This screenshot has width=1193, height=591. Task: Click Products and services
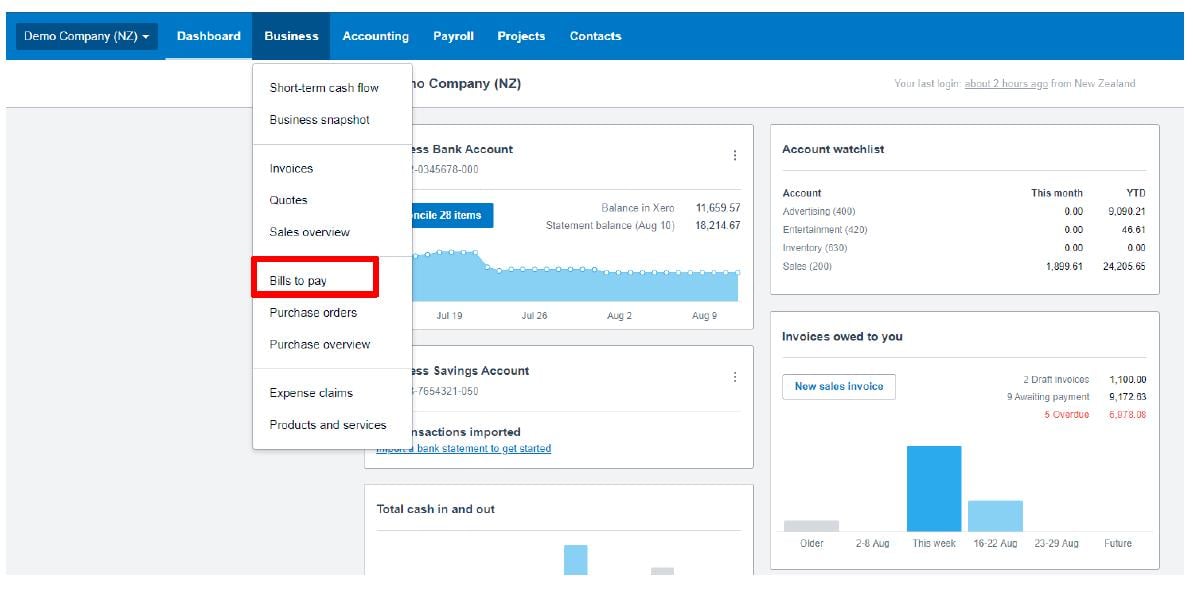(327, 425)
